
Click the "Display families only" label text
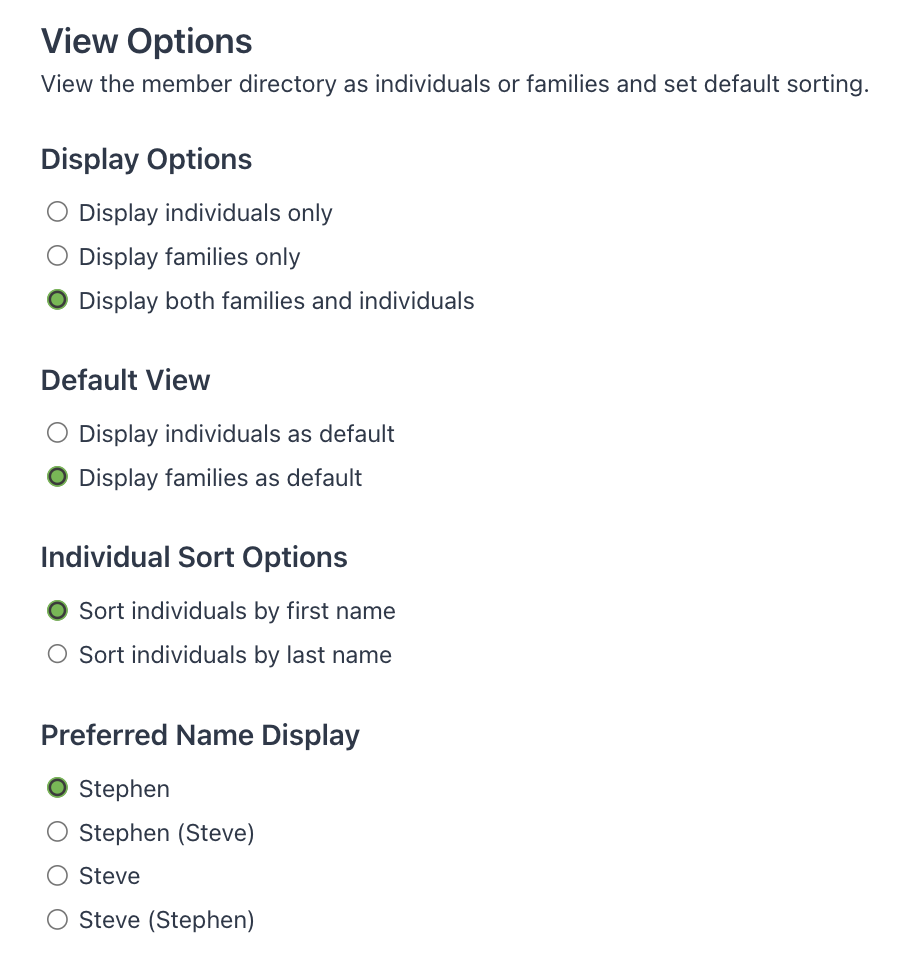189,256
